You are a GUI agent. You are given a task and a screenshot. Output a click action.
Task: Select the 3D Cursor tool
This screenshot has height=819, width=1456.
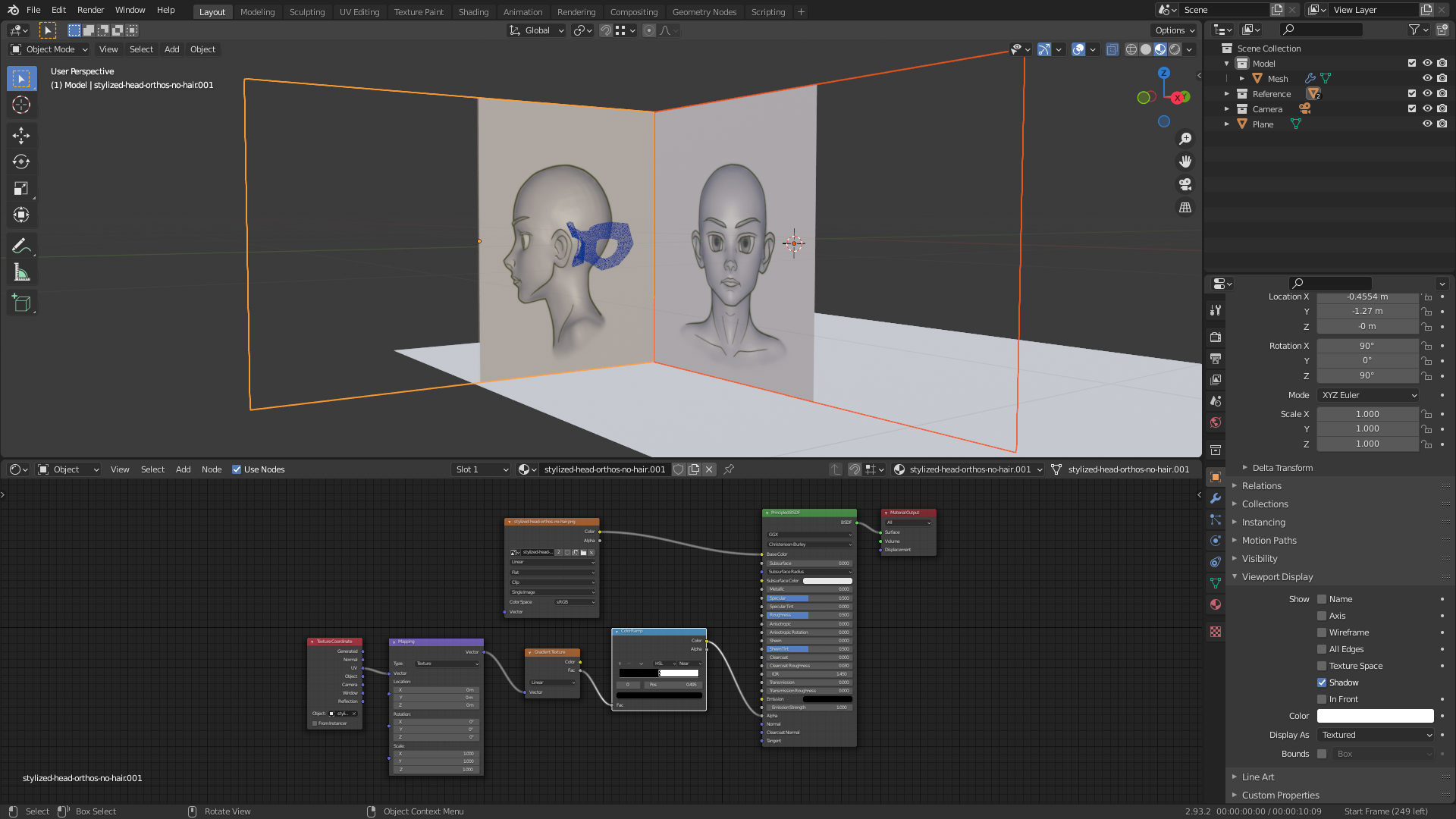pyautogui.click(x=21, y=105)
